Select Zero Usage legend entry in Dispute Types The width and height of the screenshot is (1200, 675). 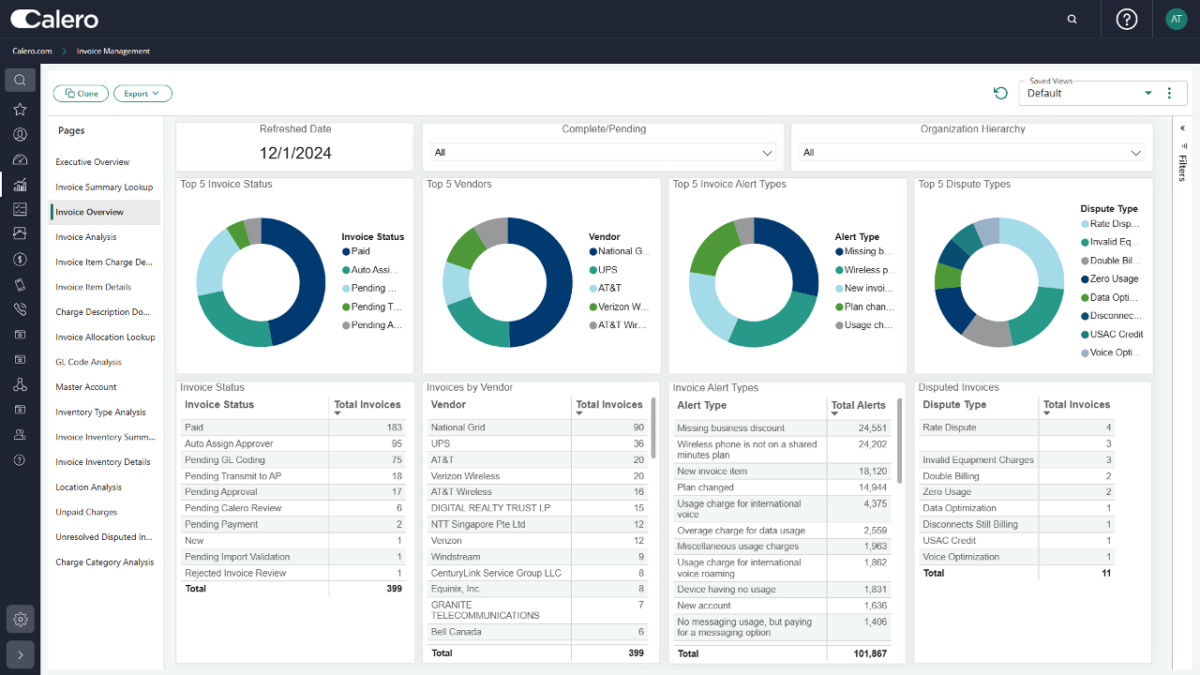click(x=1109, y=279)
